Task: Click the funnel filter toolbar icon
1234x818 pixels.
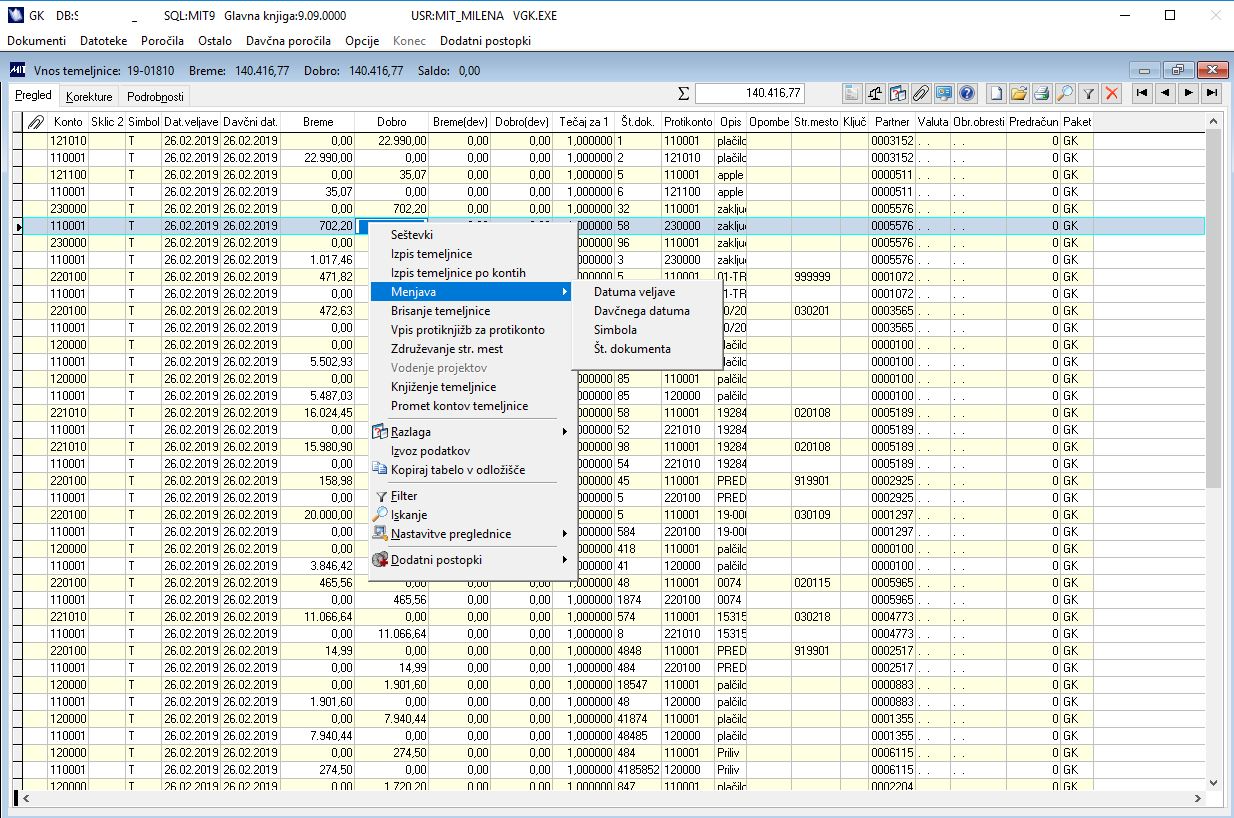Action: [x=1088, y=93]
